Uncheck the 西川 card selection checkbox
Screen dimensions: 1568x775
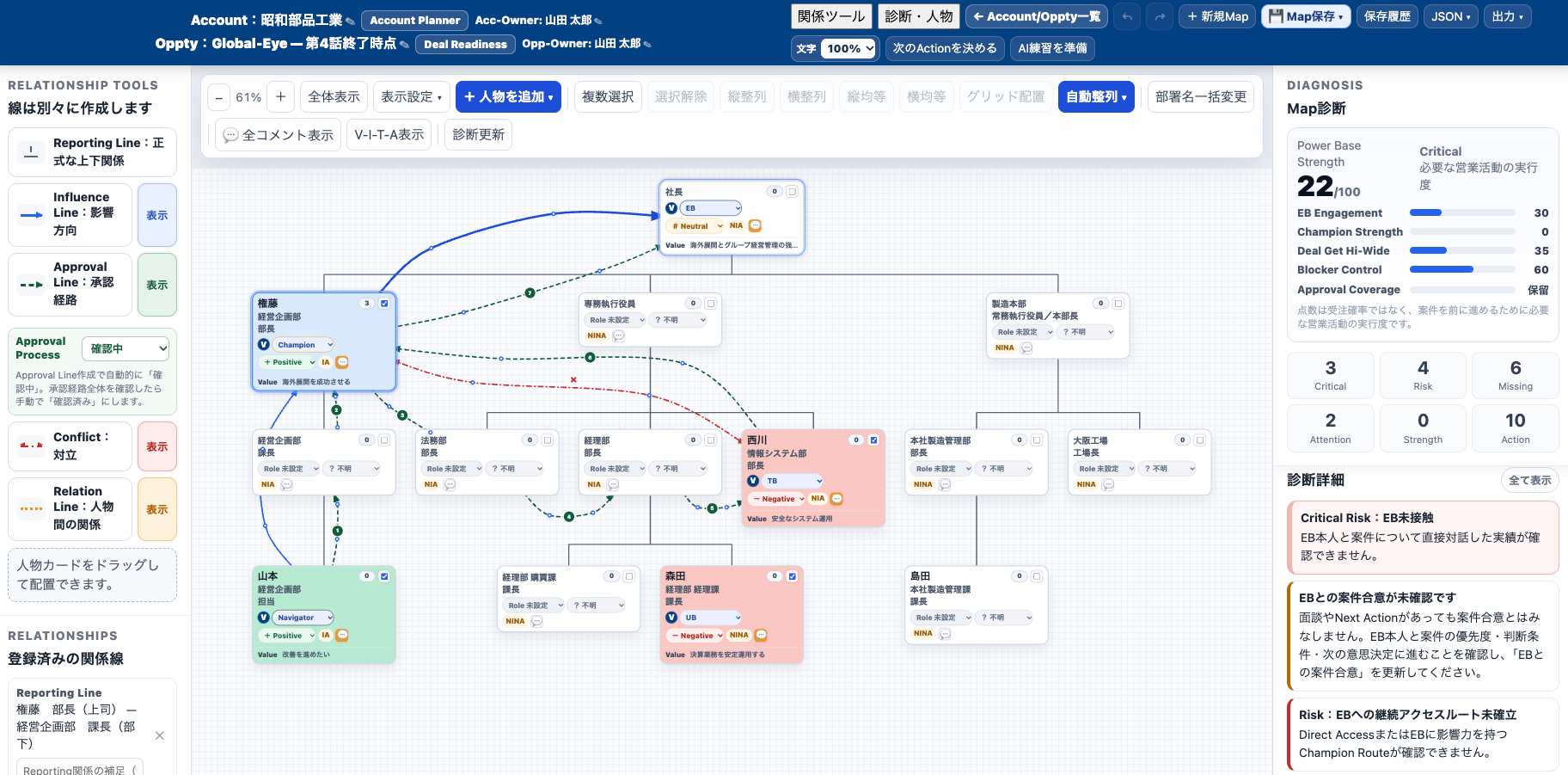[x=874, y=440]
